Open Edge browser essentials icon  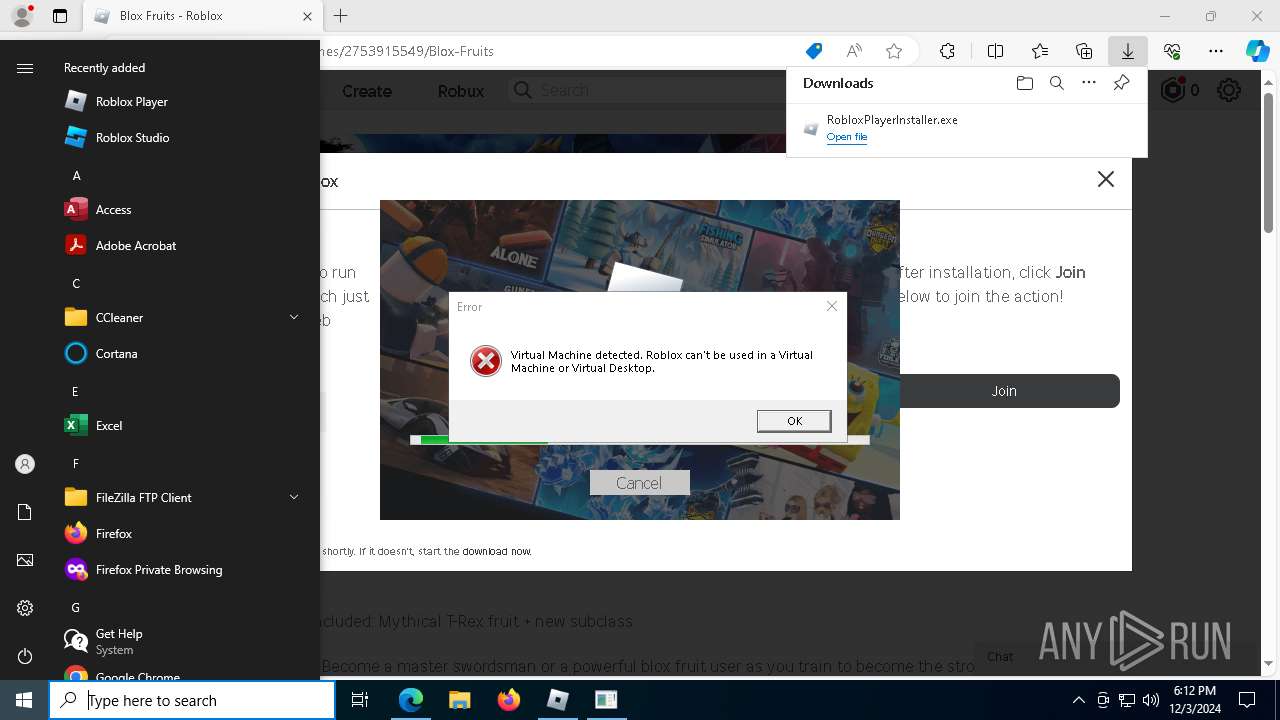(x=1172, y=51)
